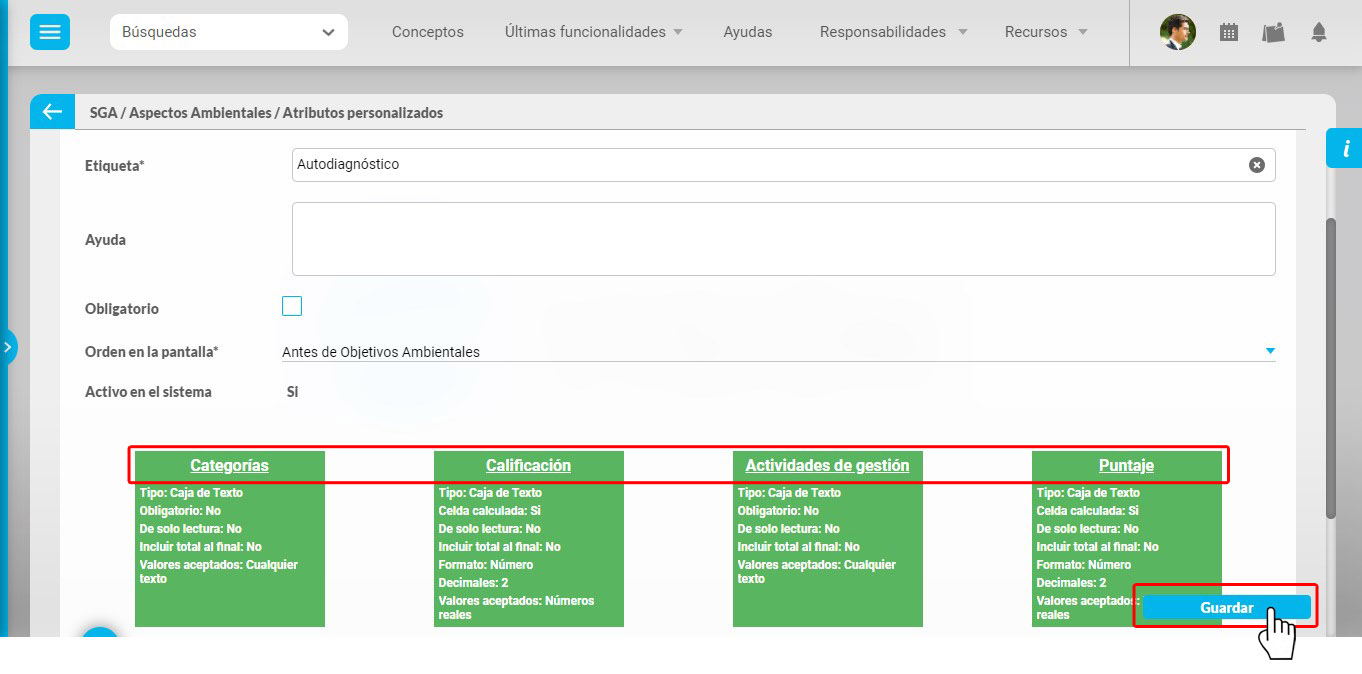This screenshot has width=1362, height=674.
Task: Open the Responsabilidades menu
Action: tap(893, 32)
